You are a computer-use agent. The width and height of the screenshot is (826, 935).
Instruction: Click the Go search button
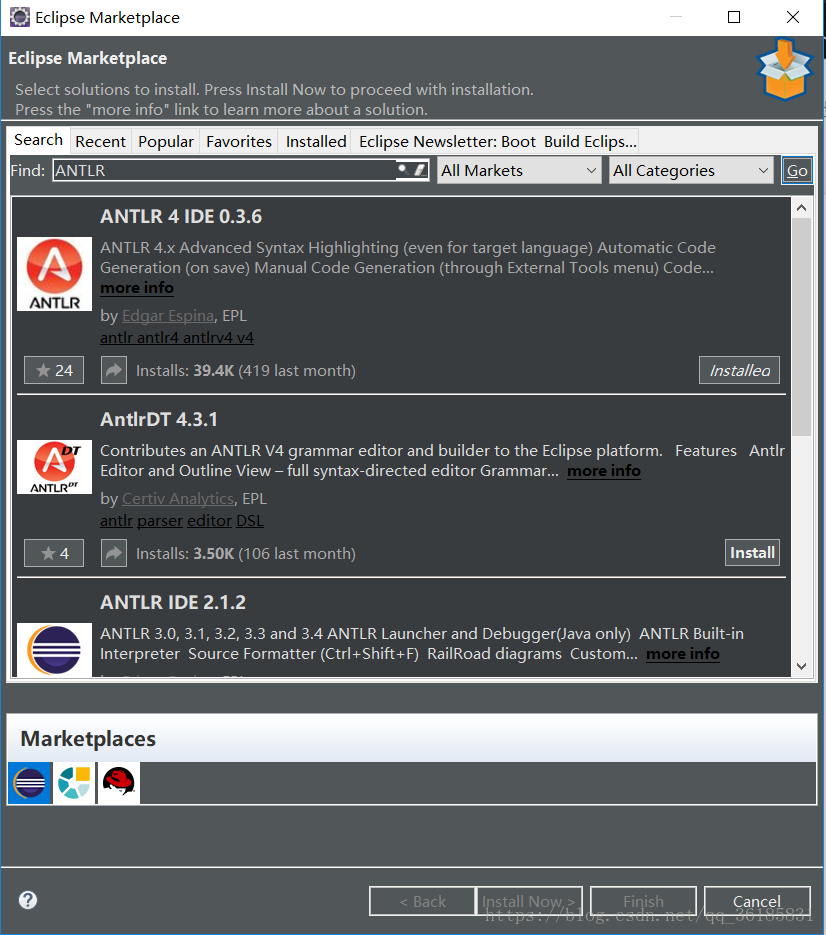797,171
